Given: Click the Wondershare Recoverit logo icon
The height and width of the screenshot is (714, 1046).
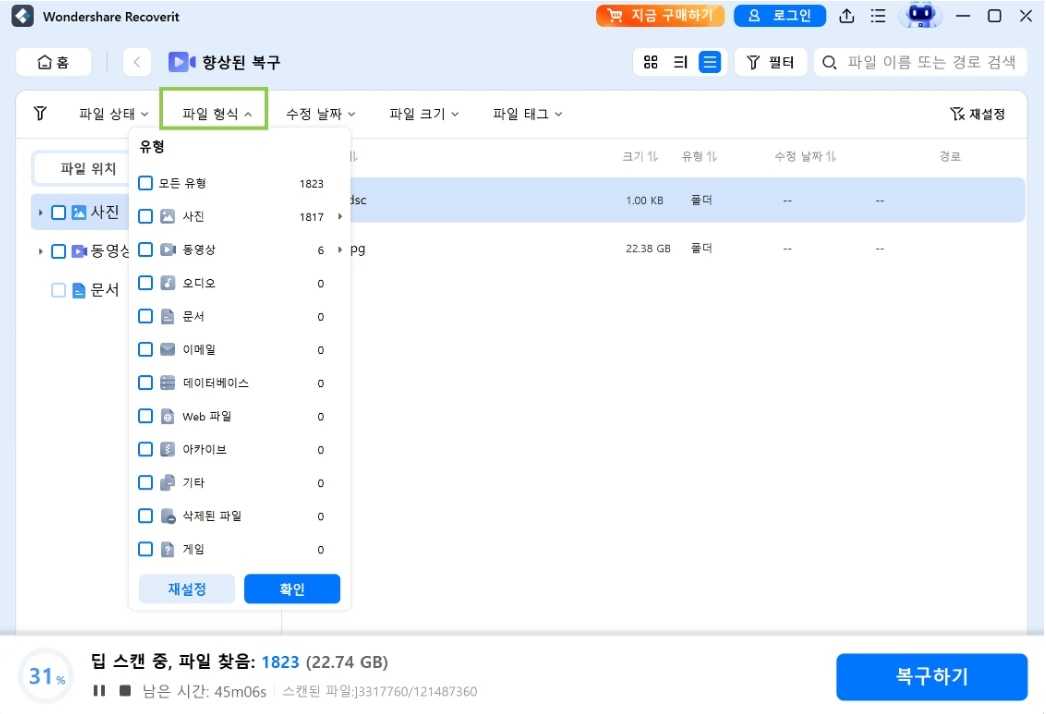Looking at the screenshot, I should [x=23, y=16].
